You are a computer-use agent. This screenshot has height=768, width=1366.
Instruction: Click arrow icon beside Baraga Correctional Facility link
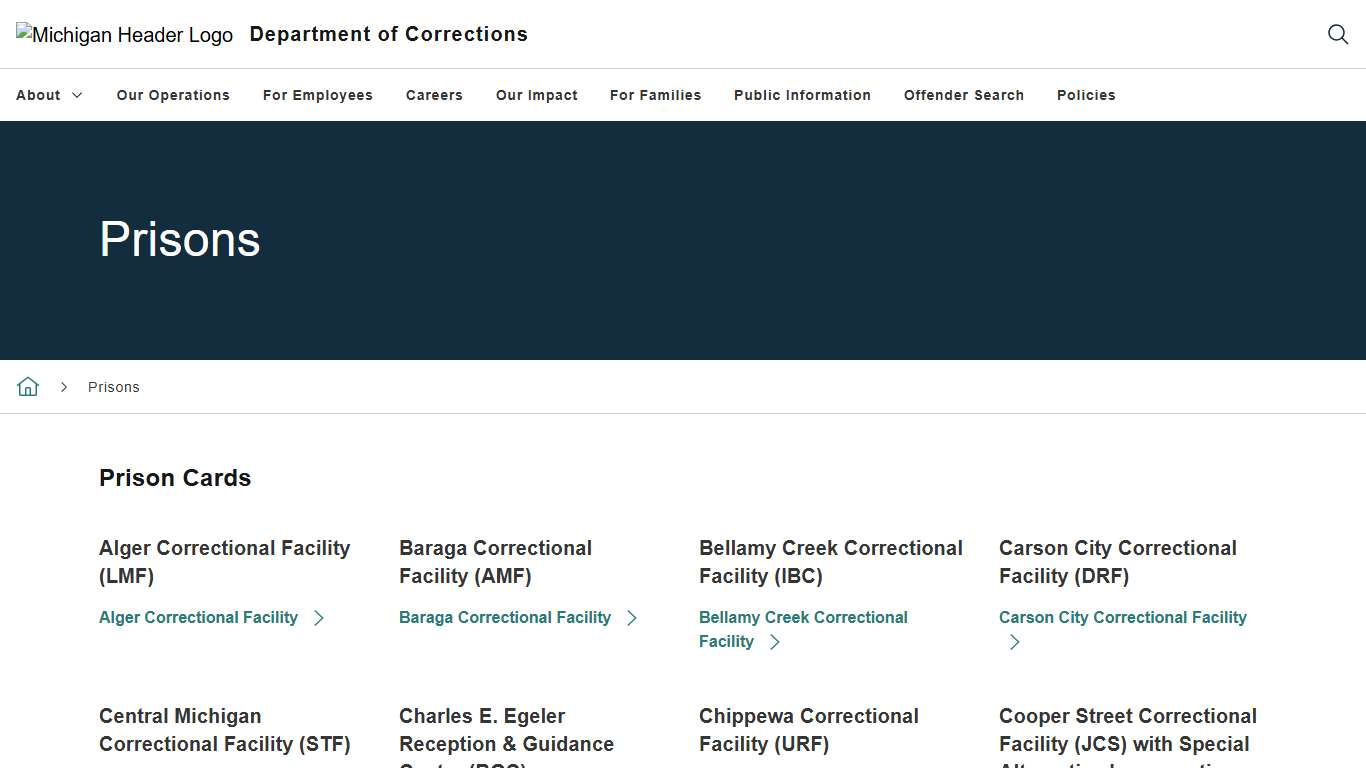click(x=632, y=618)
